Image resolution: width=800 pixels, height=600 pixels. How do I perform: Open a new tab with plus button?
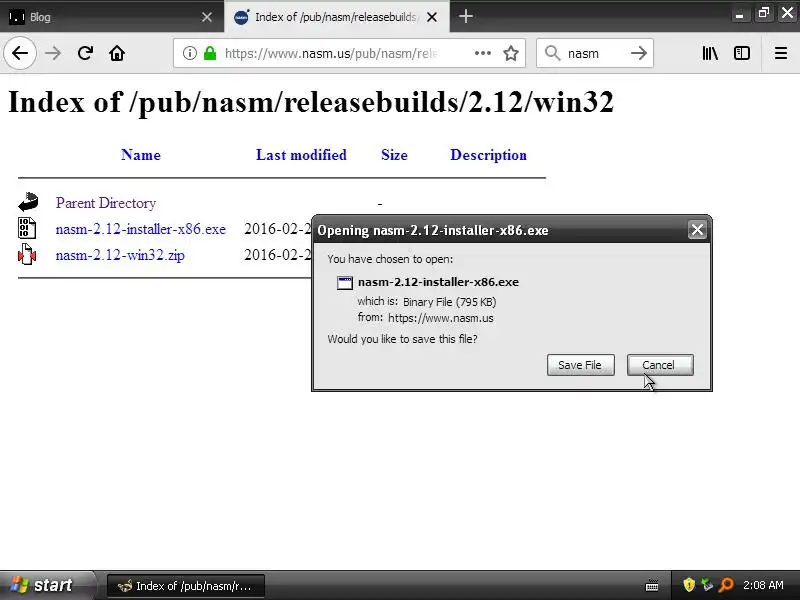pos(465,17)
